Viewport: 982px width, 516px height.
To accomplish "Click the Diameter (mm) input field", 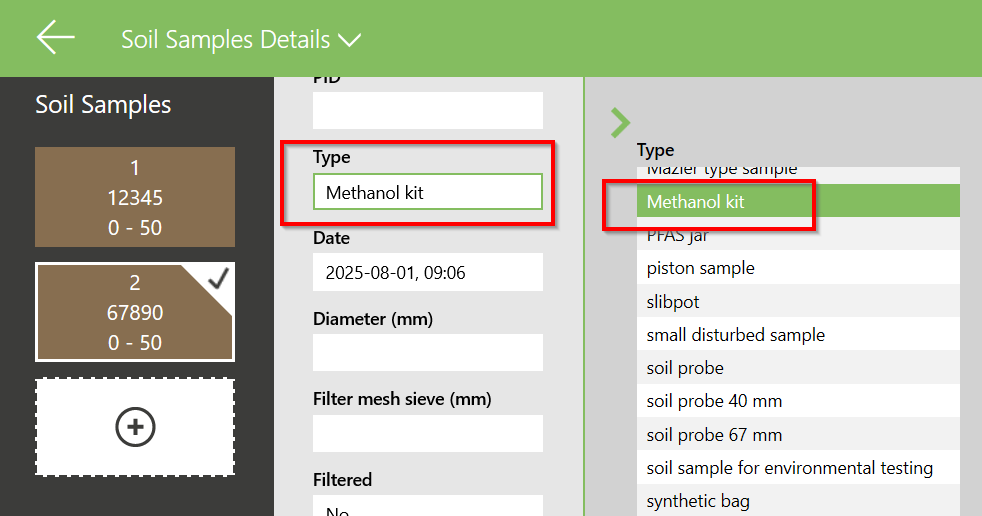I will 427,352.
